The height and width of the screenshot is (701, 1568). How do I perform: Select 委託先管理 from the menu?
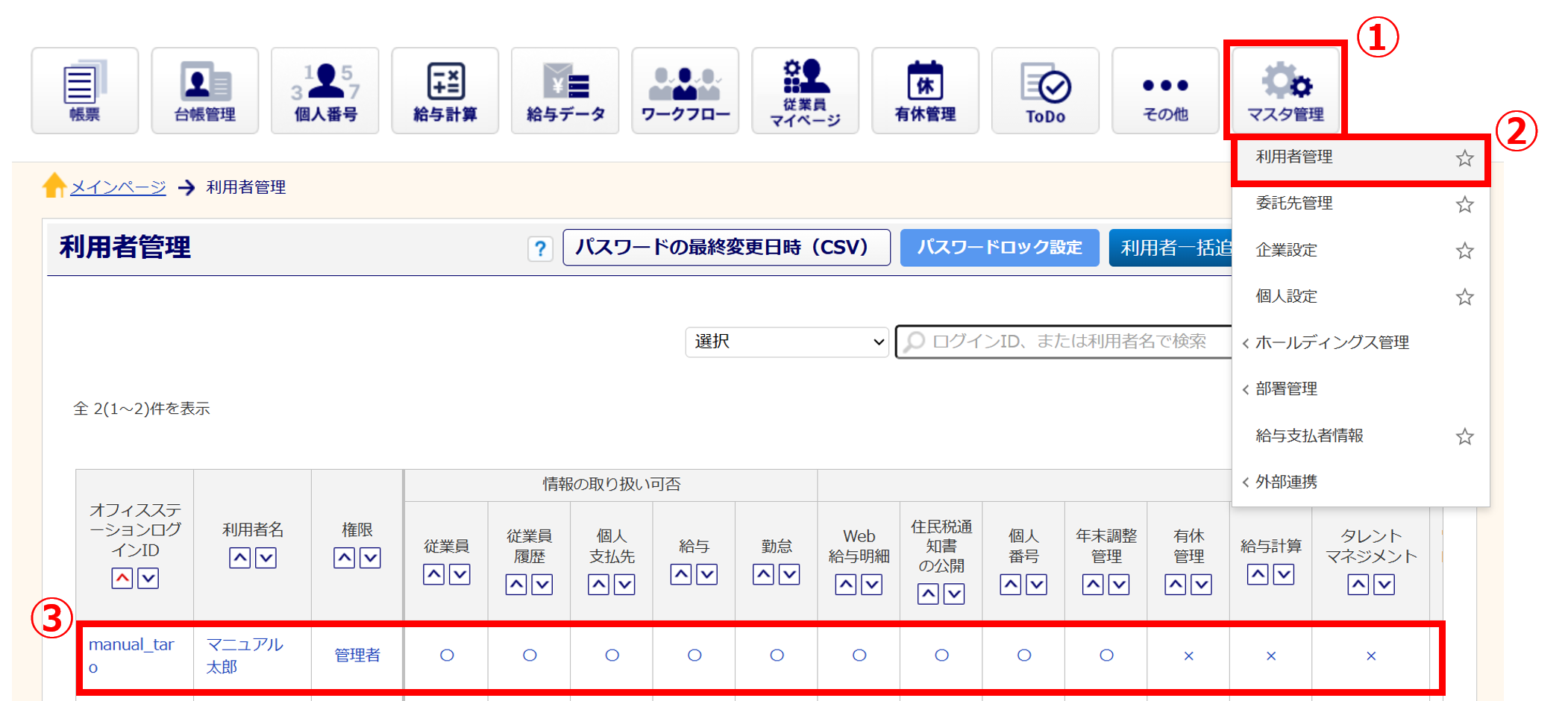click(1294, 204)
